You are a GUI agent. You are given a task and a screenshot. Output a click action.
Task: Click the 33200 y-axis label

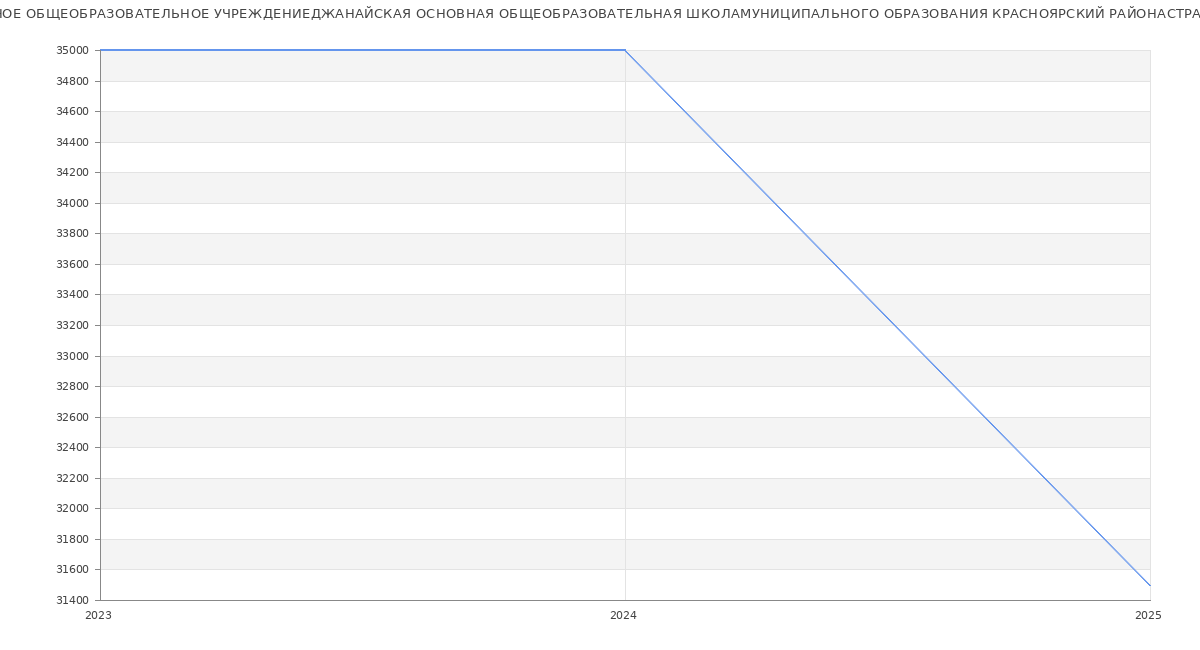click(x=72, y=325)
